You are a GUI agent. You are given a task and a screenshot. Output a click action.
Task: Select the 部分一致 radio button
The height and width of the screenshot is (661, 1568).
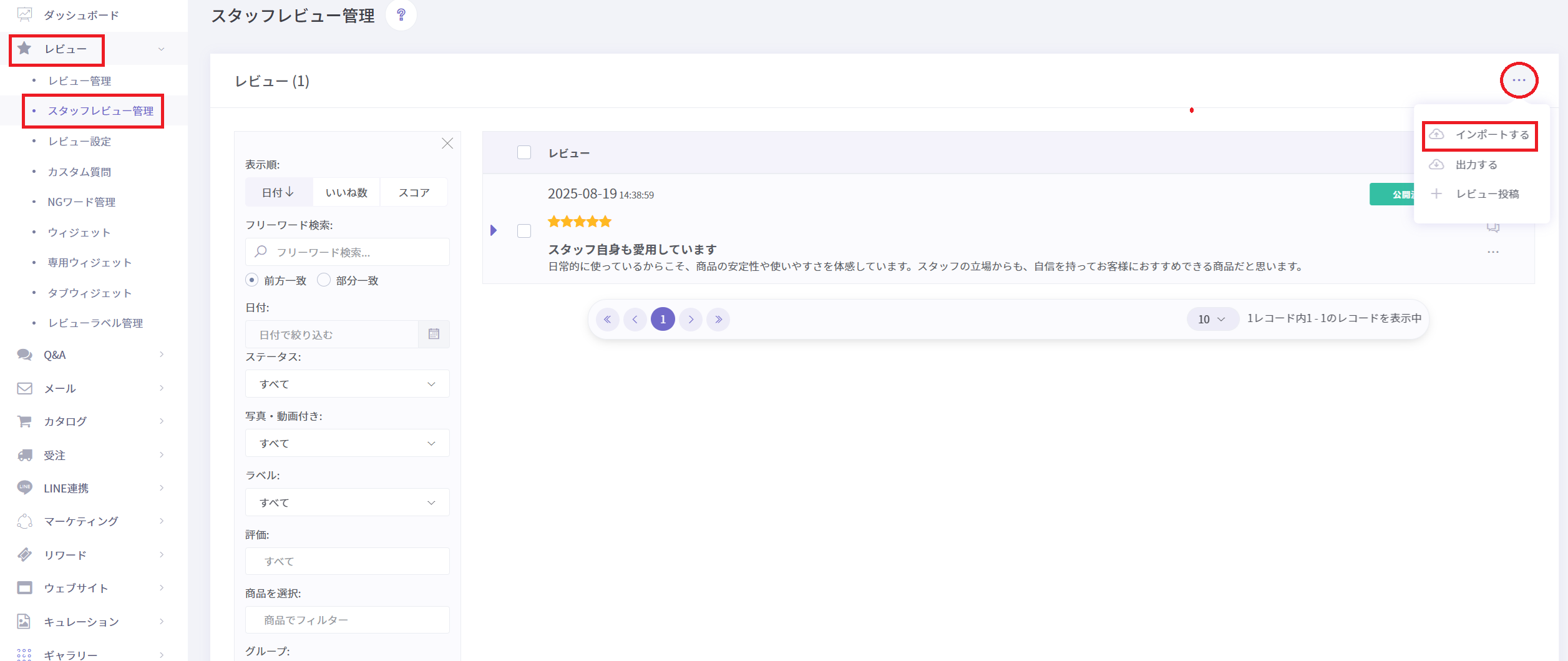tap(324, 280)
